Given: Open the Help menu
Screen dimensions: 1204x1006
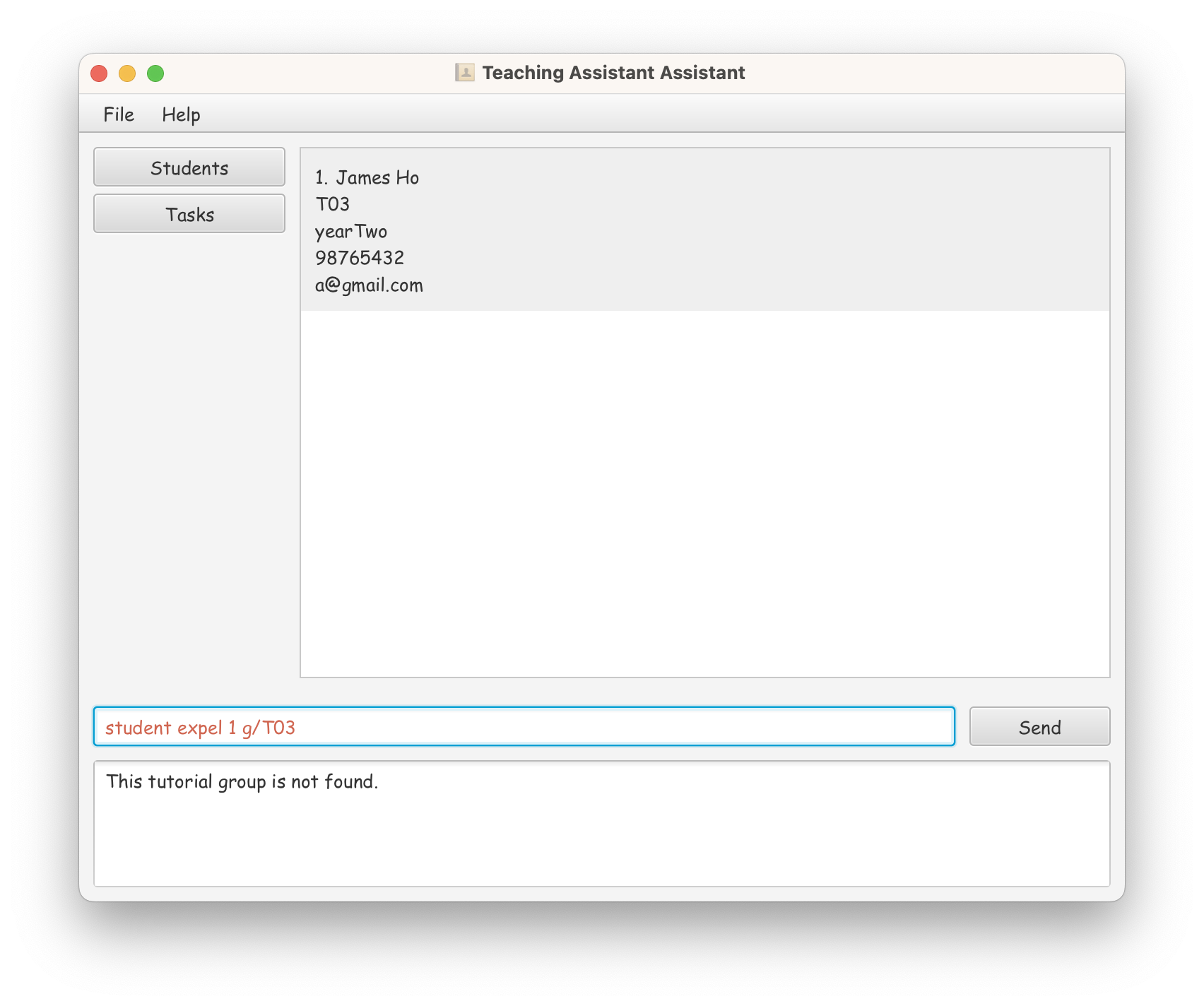Looking at the screenshot, I should 181,114.
